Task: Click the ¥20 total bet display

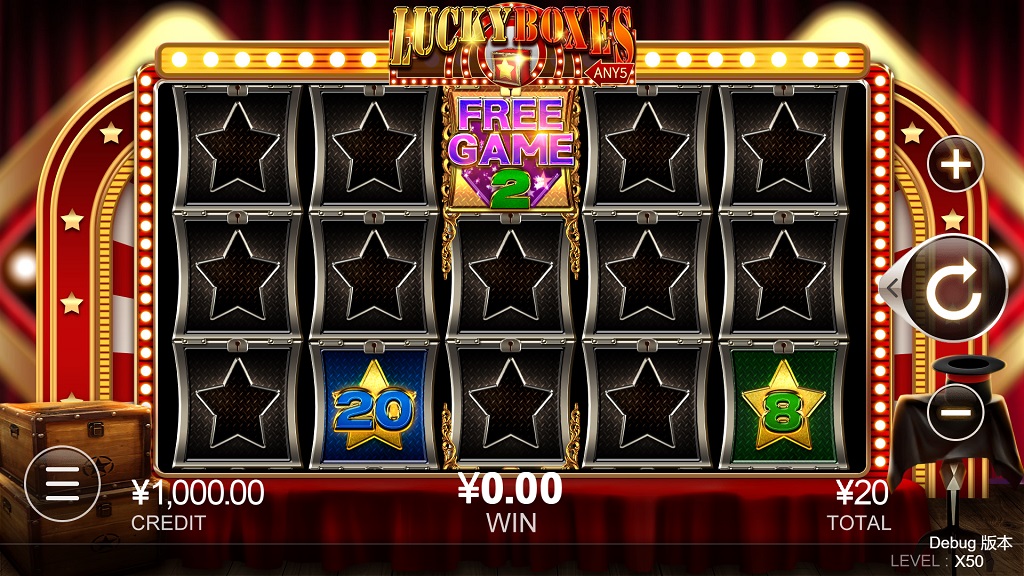Action: click(862, 493)
